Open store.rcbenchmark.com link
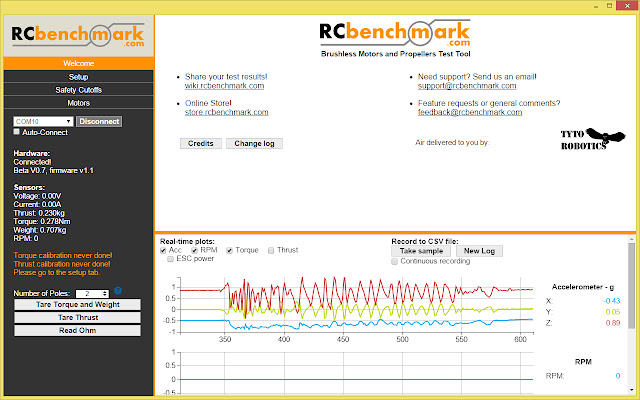Screen dimensions: 640x400 [227, 112]
